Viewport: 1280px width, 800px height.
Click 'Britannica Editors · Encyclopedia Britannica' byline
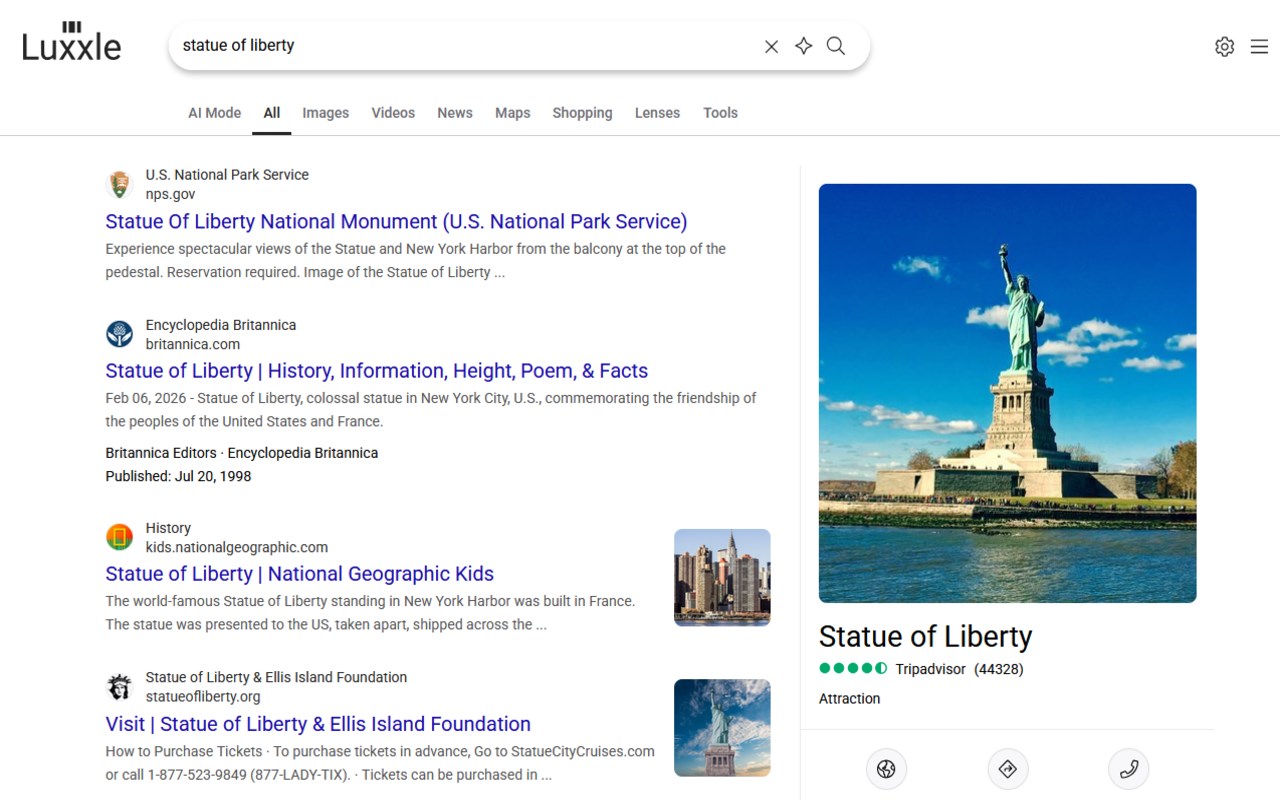(x=242, y=453)
